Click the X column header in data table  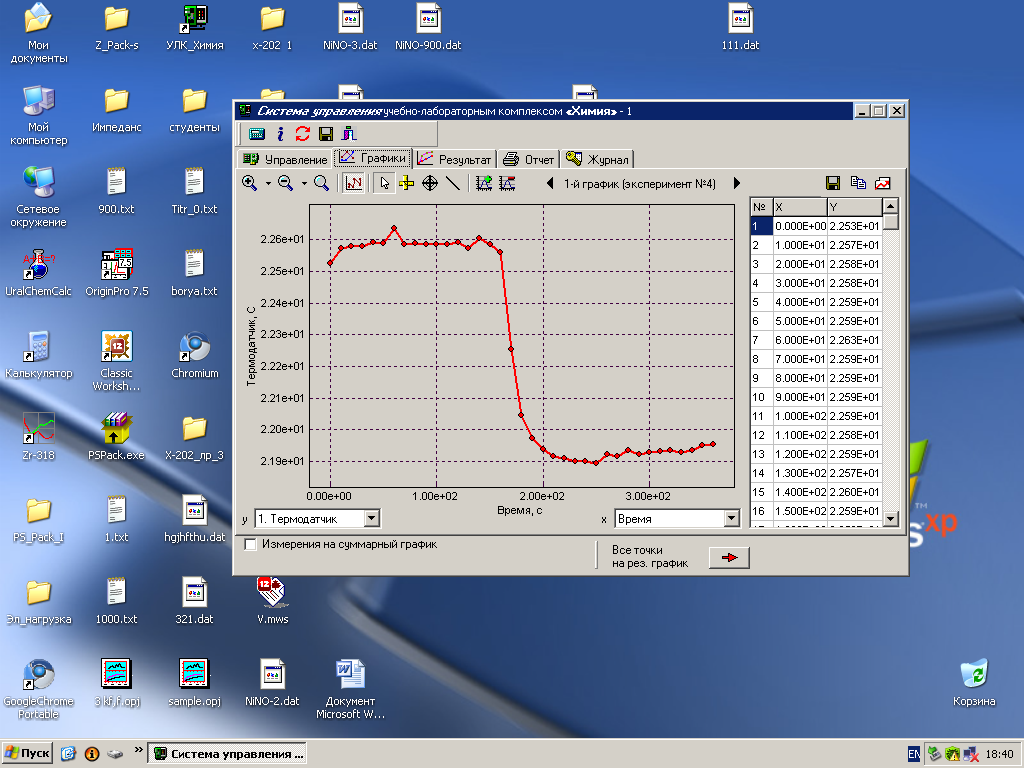(x=800, y=207)
